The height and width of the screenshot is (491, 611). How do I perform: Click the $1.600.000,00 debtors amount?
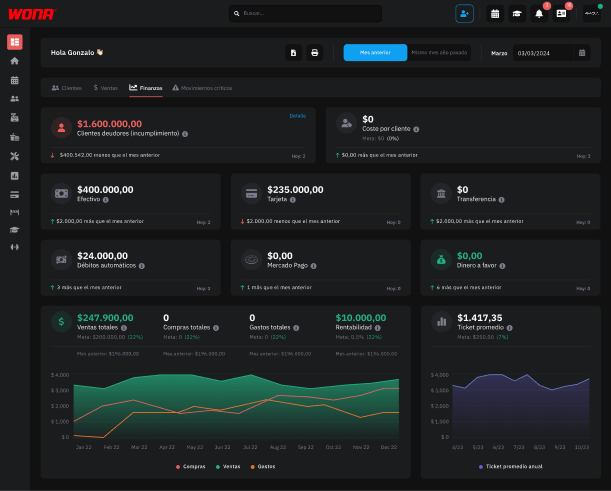[x=109, y=124]
